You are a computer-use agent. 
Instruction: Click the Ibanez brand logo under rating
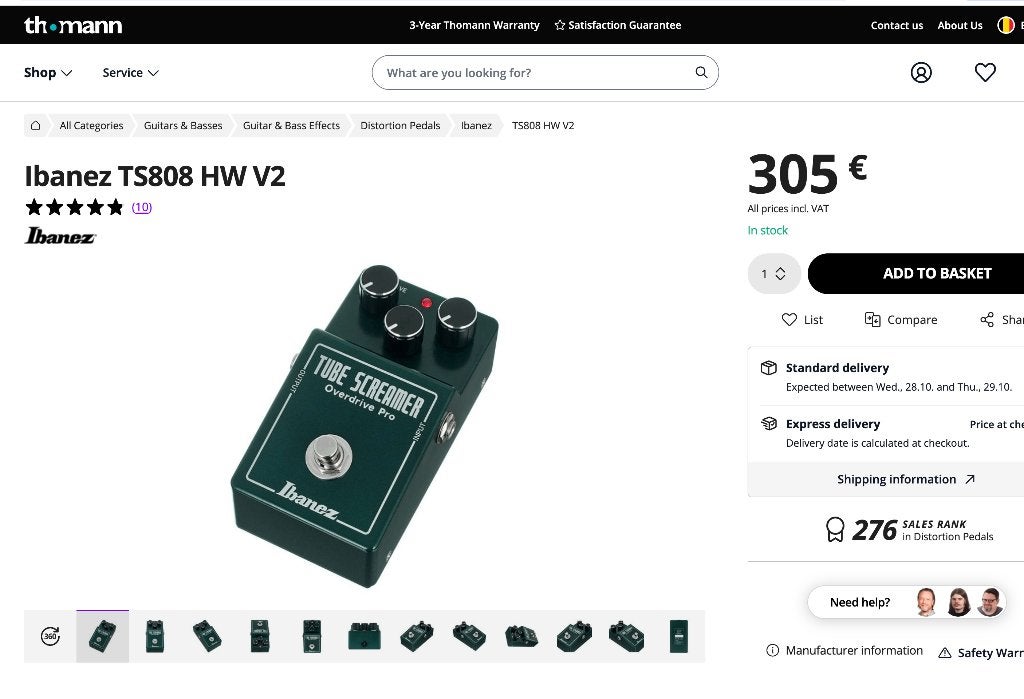click(60, 236)
